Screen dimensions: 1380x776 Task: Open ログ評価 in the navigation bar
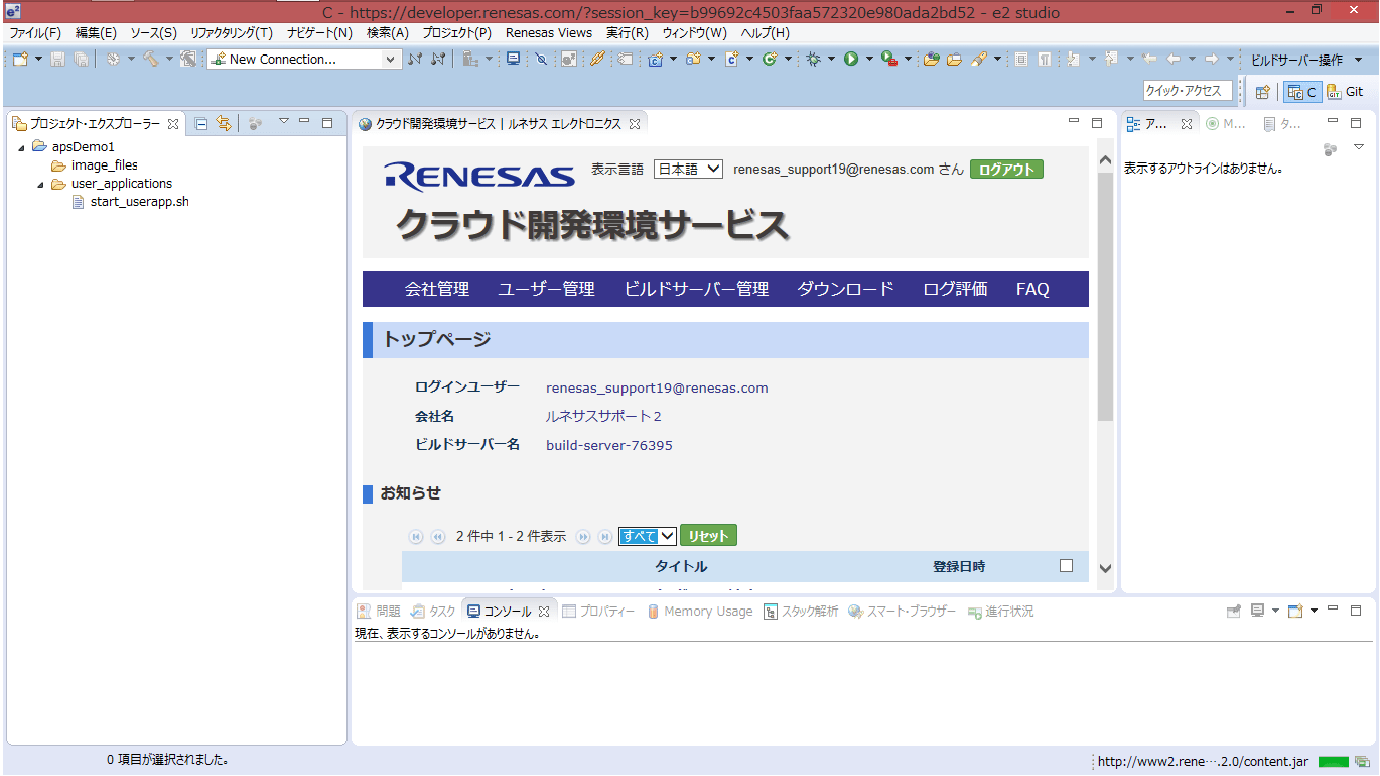(x=956, y=289)
